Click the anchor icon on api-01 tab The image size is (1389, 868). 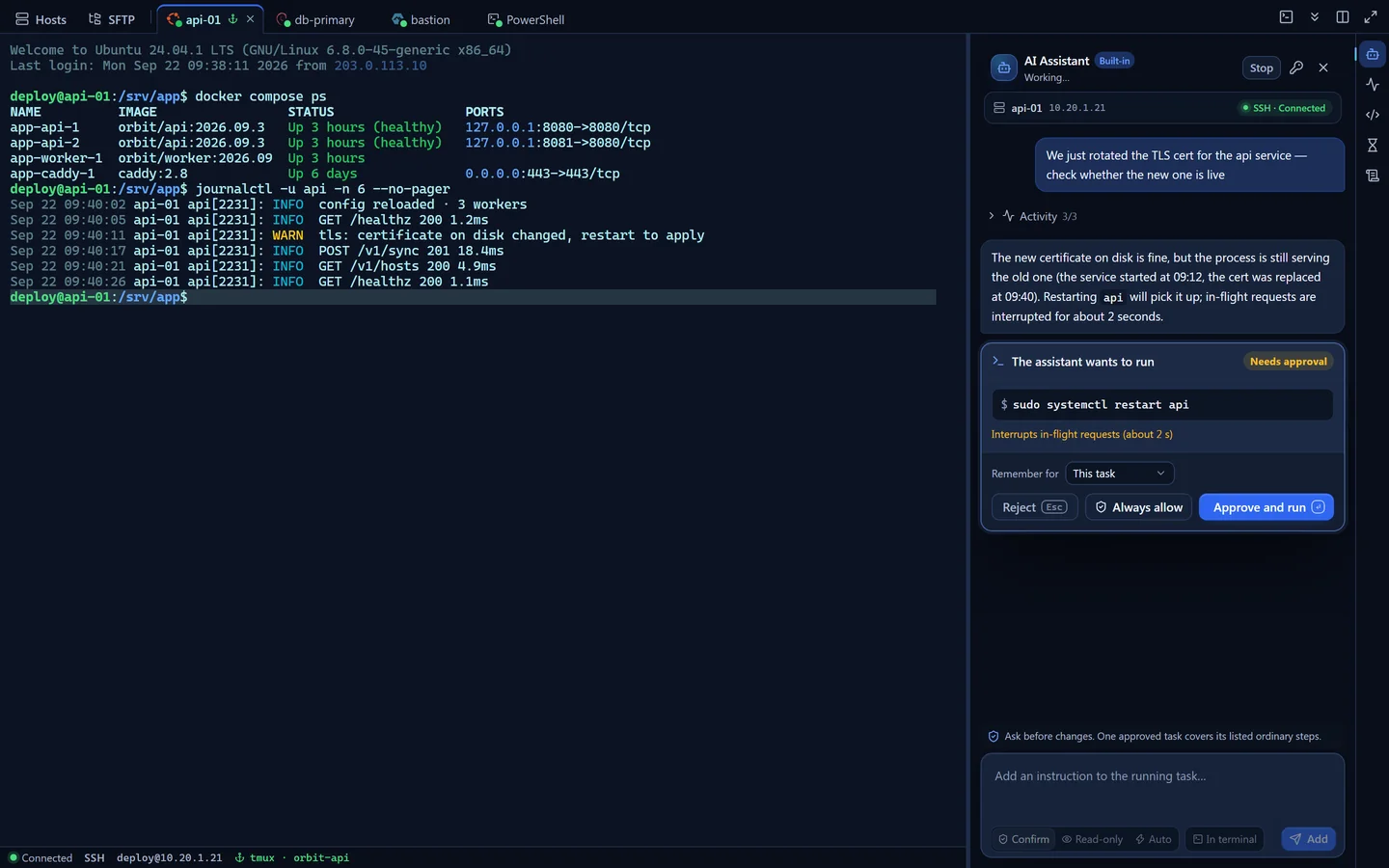pos(232,18)
